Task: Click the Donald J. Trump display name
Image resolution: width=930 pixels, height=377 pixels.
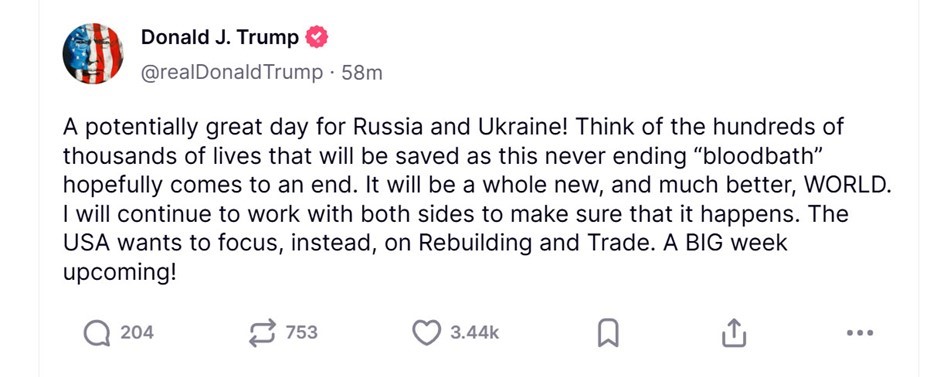Action: (220, 38)
